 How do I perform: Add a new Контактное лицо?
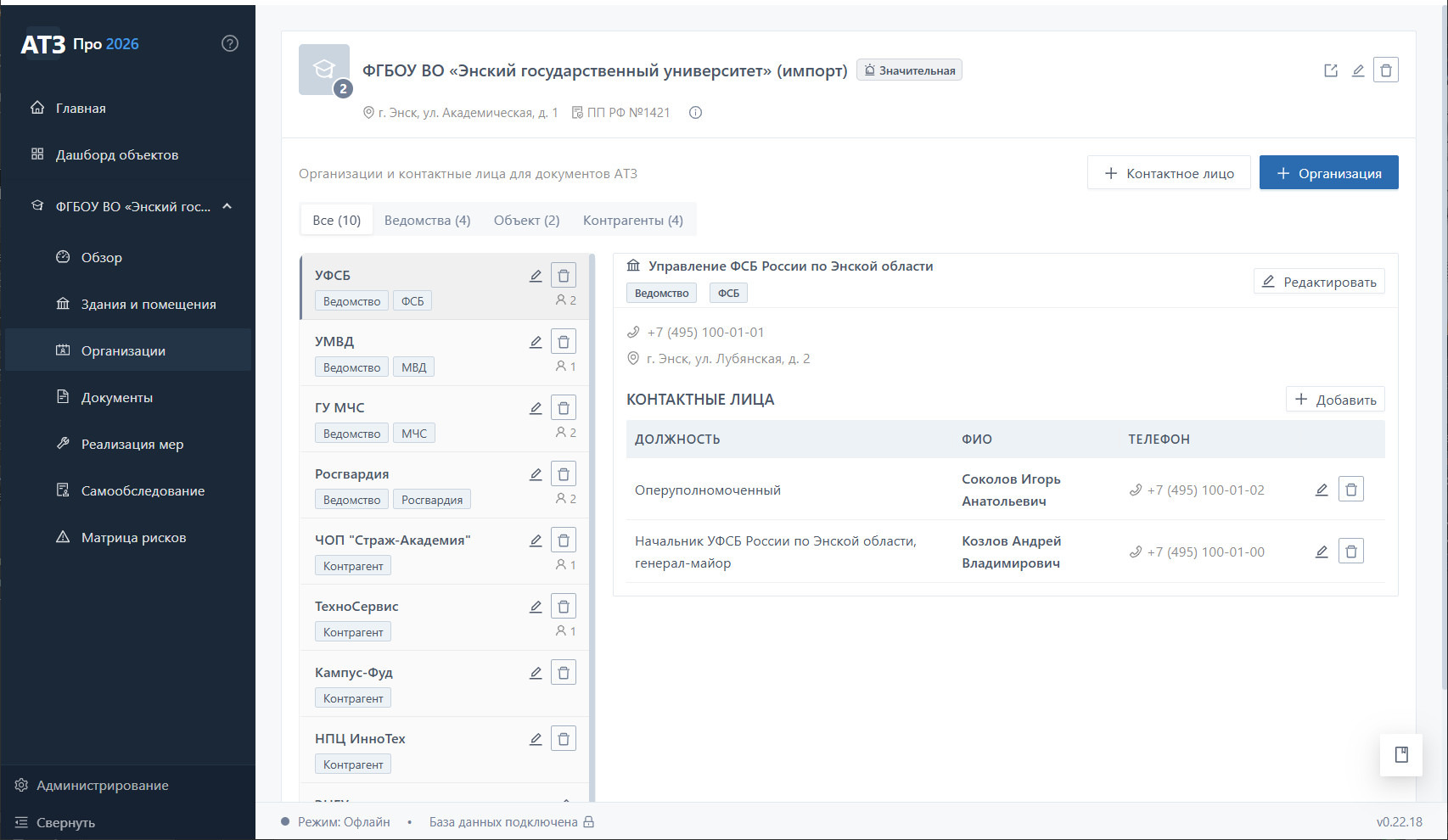tap(1169, 173)
